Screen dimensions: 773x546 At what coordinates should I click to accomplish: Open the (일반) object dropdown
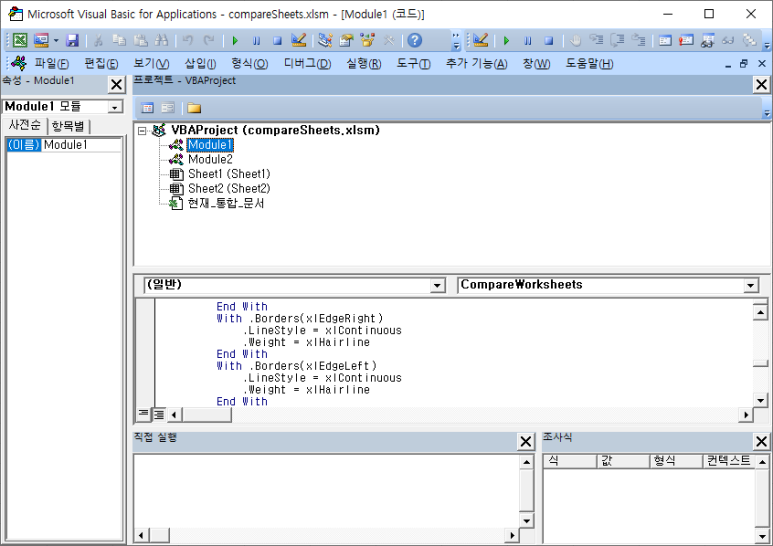point(437,285)
